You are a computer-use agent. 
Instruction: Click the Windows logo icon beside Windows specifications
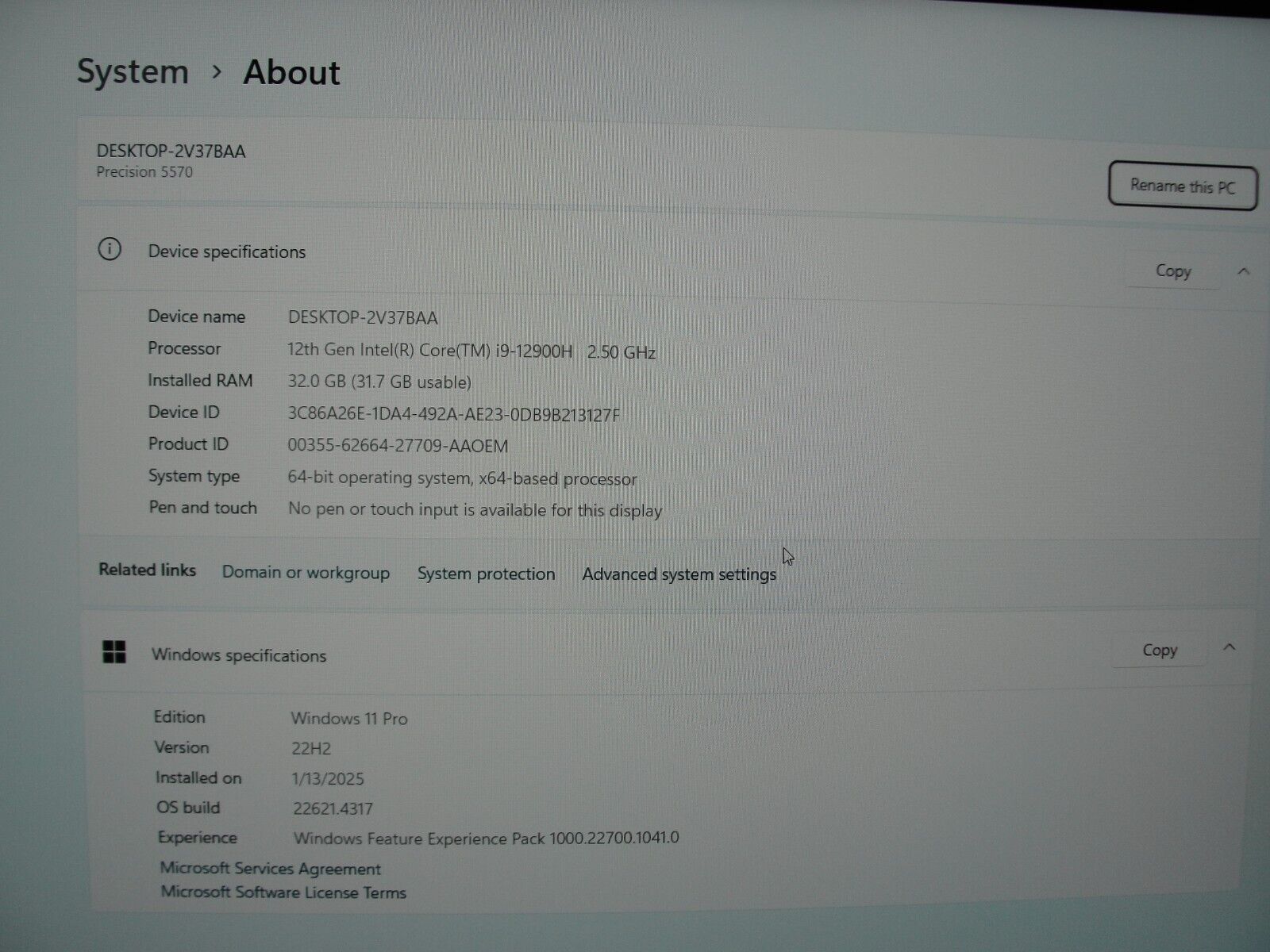pos(114,652)
